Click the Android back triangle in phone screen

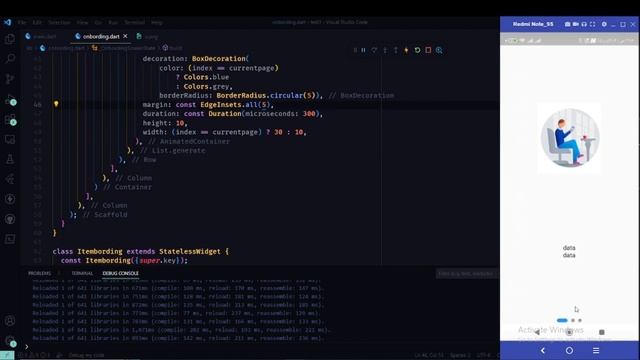(x=537, y=332)
